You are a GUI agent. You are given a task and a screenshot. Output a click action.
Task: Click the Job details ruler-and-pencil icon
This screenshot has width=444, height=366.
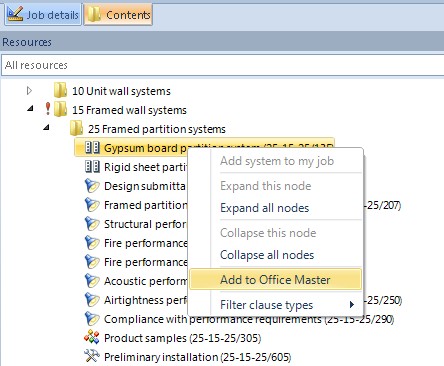pos(15,14)
